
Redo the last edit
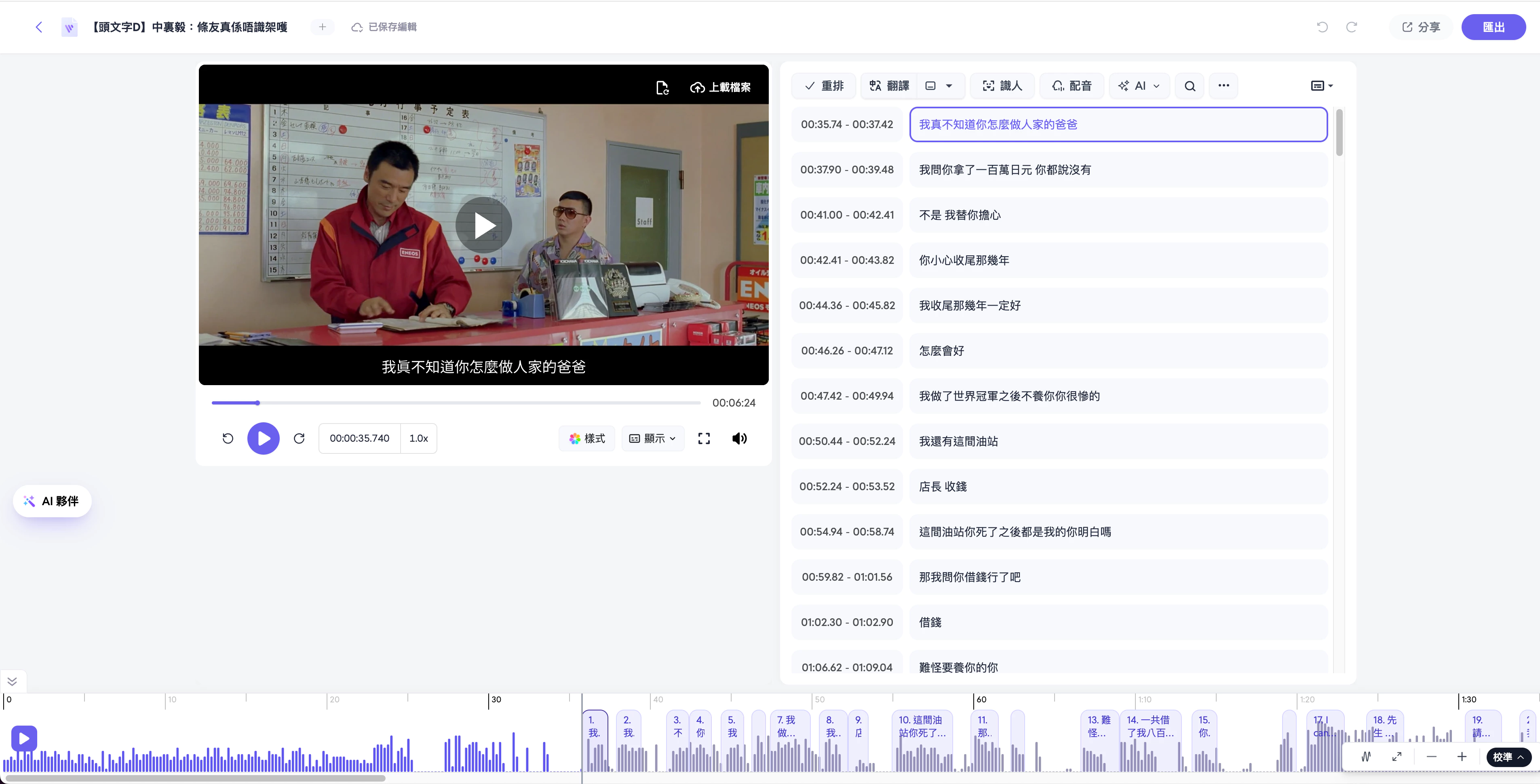1351,27
